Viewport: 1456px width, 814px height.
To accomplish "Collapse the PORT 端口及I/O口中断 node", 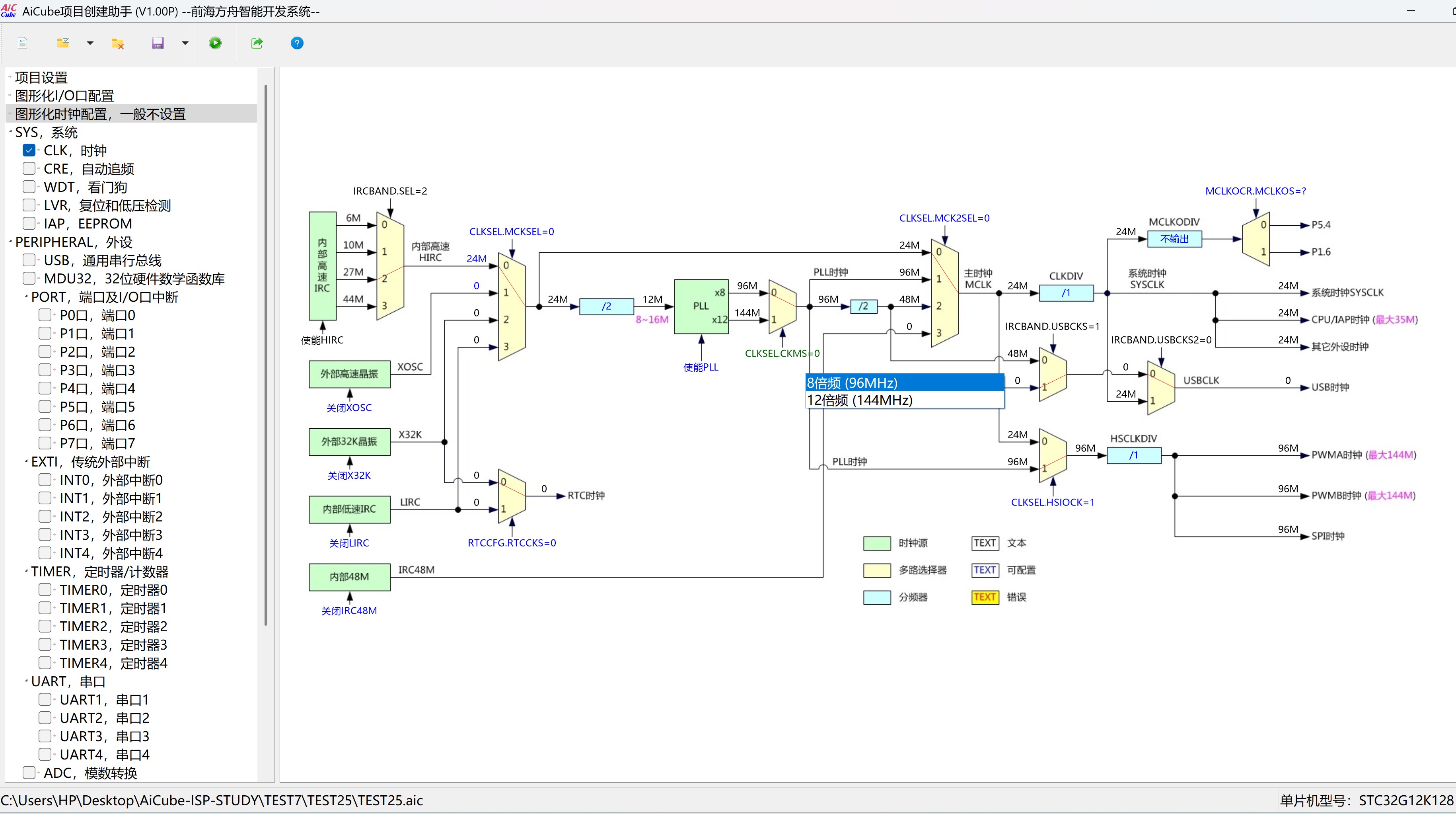I will pos(27,297).
